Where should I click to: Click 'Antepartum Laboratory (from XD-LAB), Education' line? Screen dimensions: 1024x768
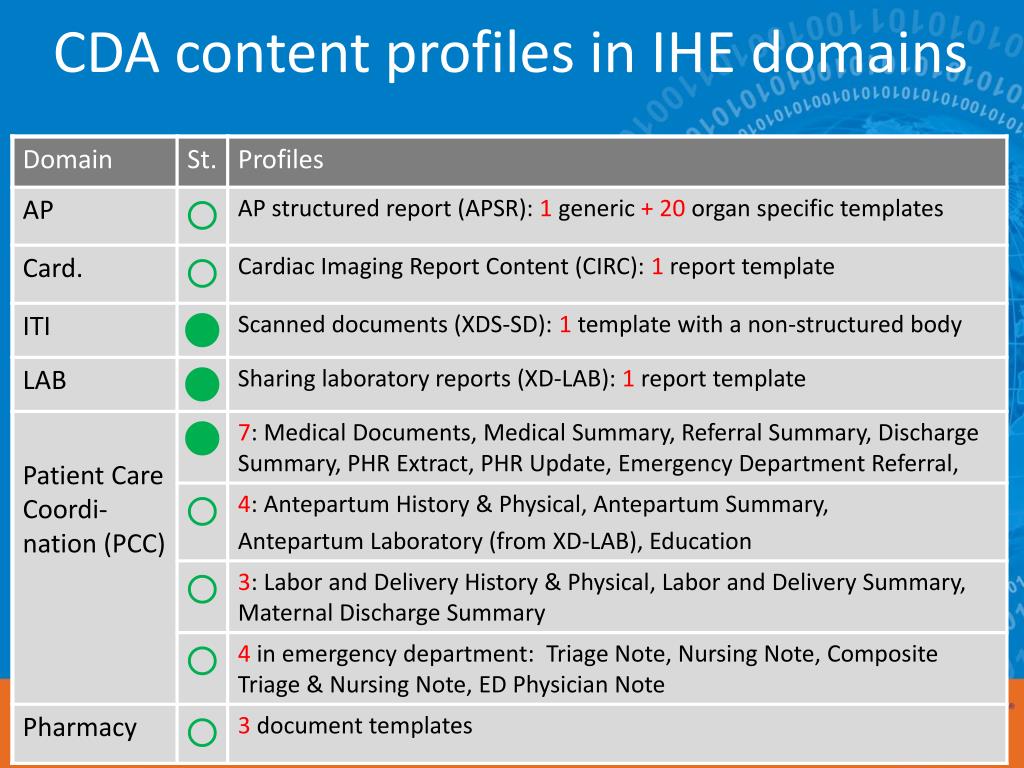pyautogui.click(x=494, y=541)
